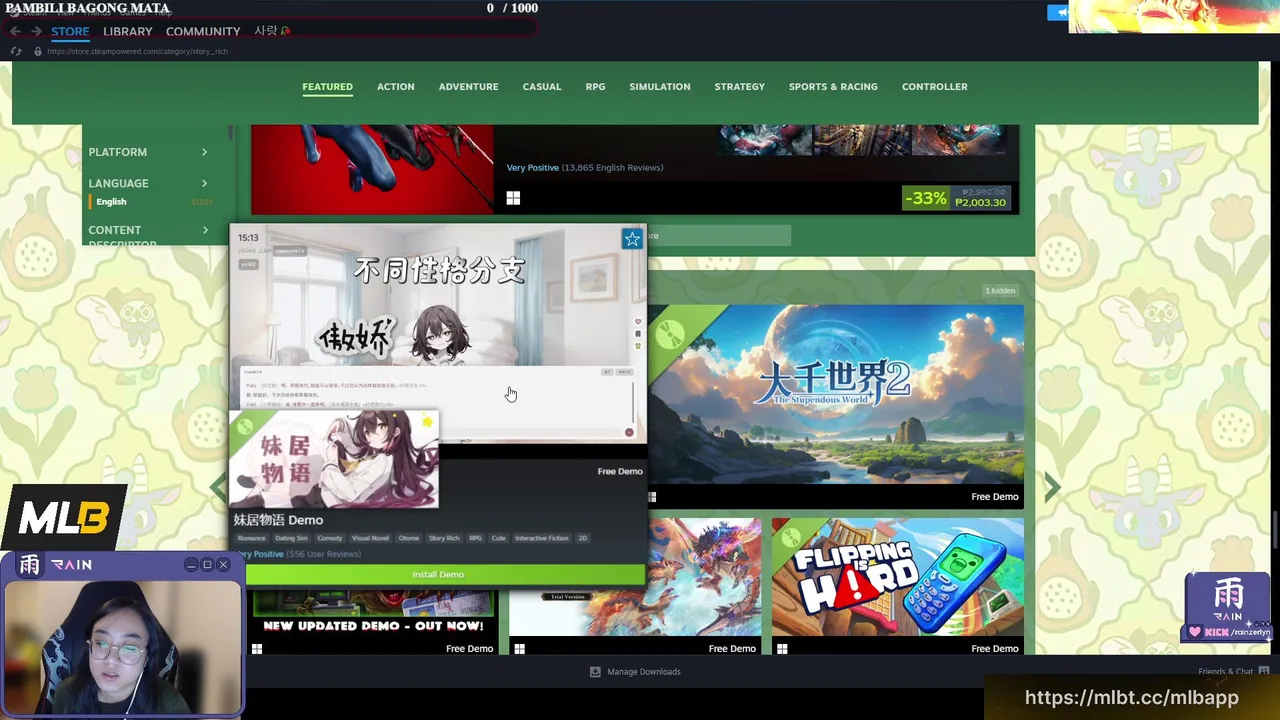Go forward with the forward arrow

coord(36,31)
